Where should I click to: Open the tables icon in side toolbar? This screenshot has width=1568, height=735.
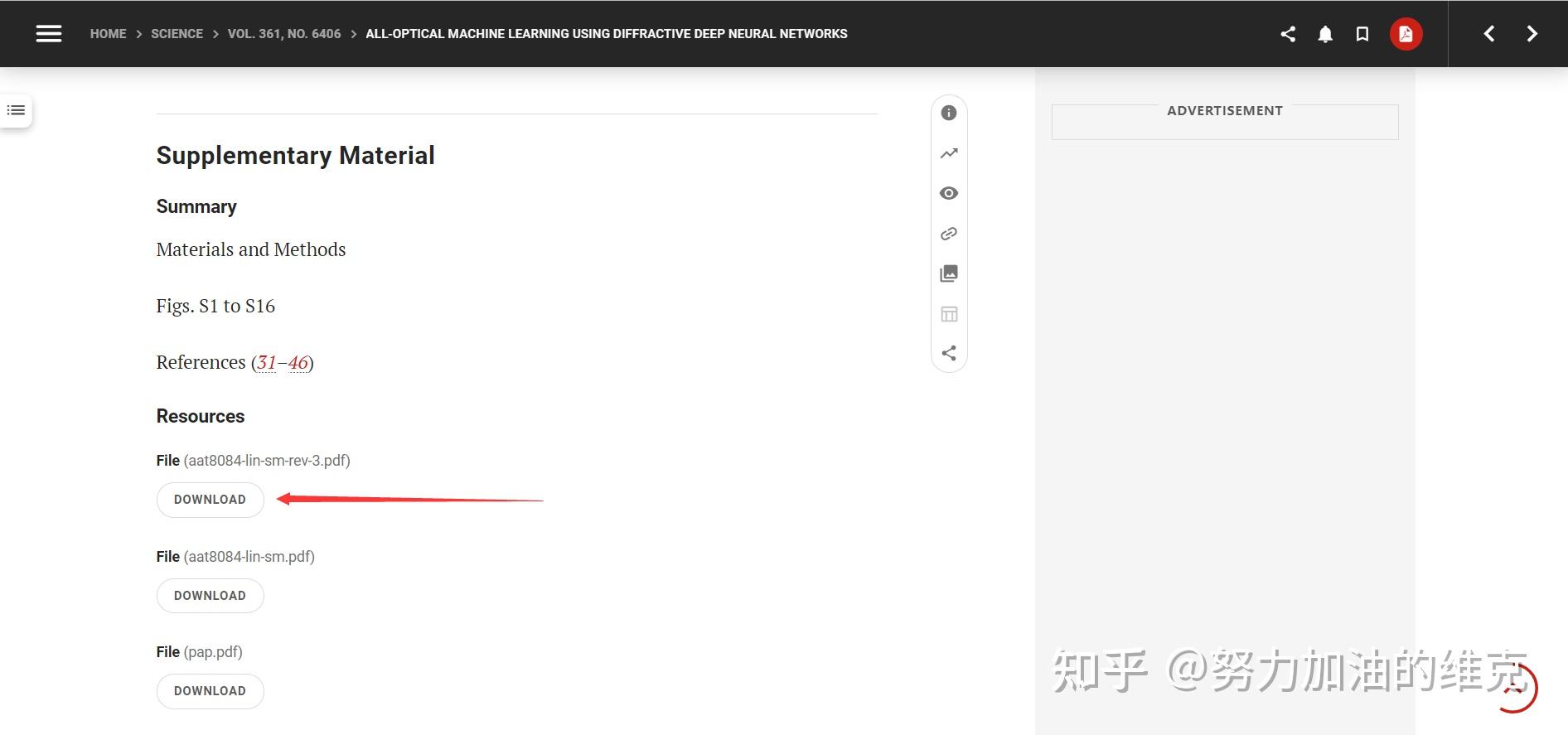(949, 314)
